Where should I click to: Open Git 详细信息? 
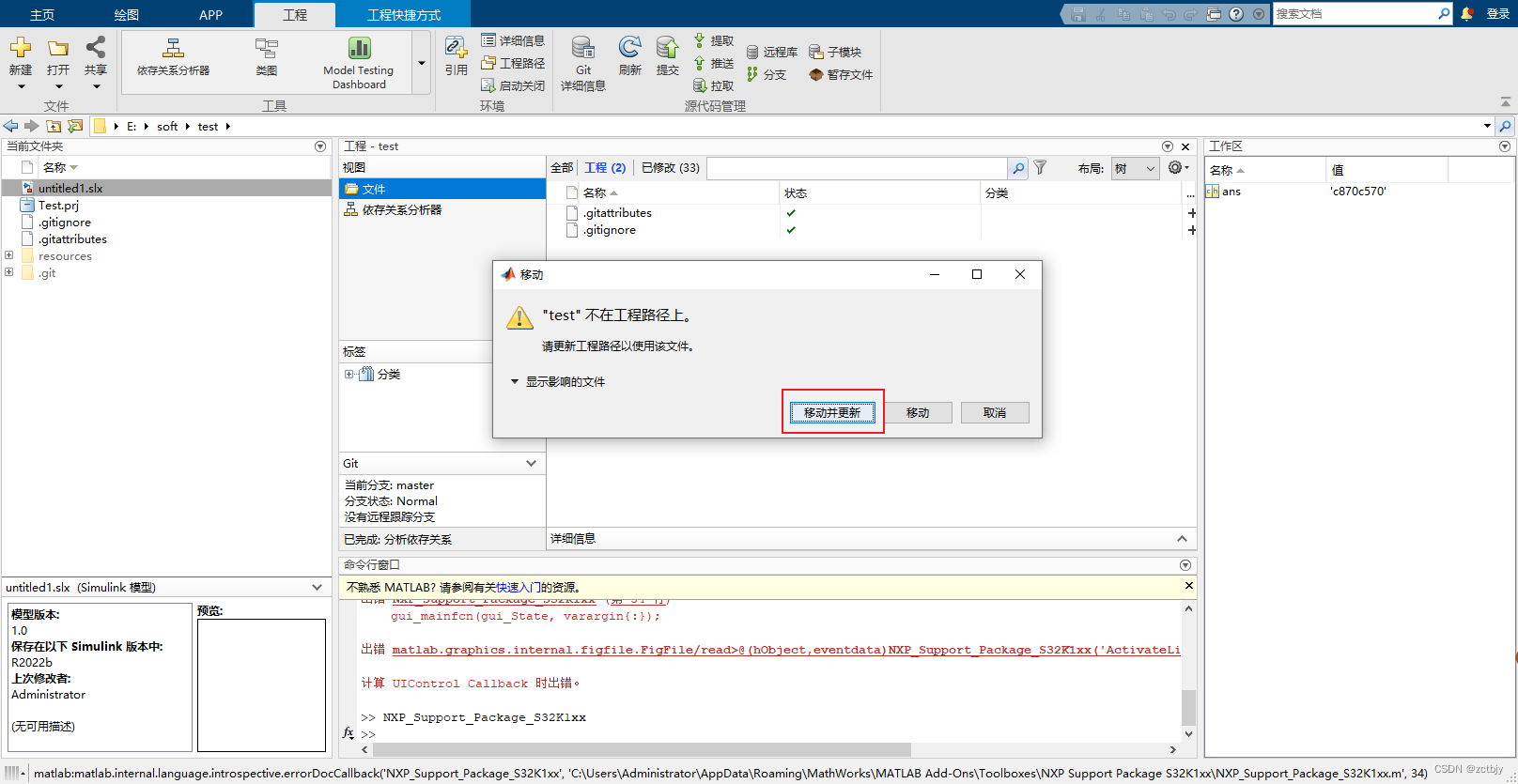(x=583, y=64)
